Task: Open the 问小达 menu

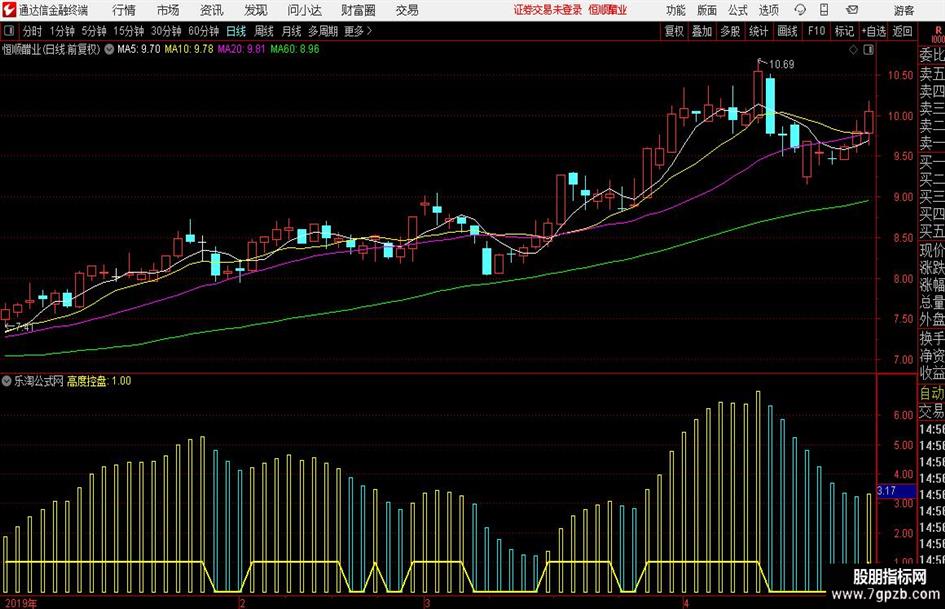Action: pyautogui.click(x=304, y=10)
